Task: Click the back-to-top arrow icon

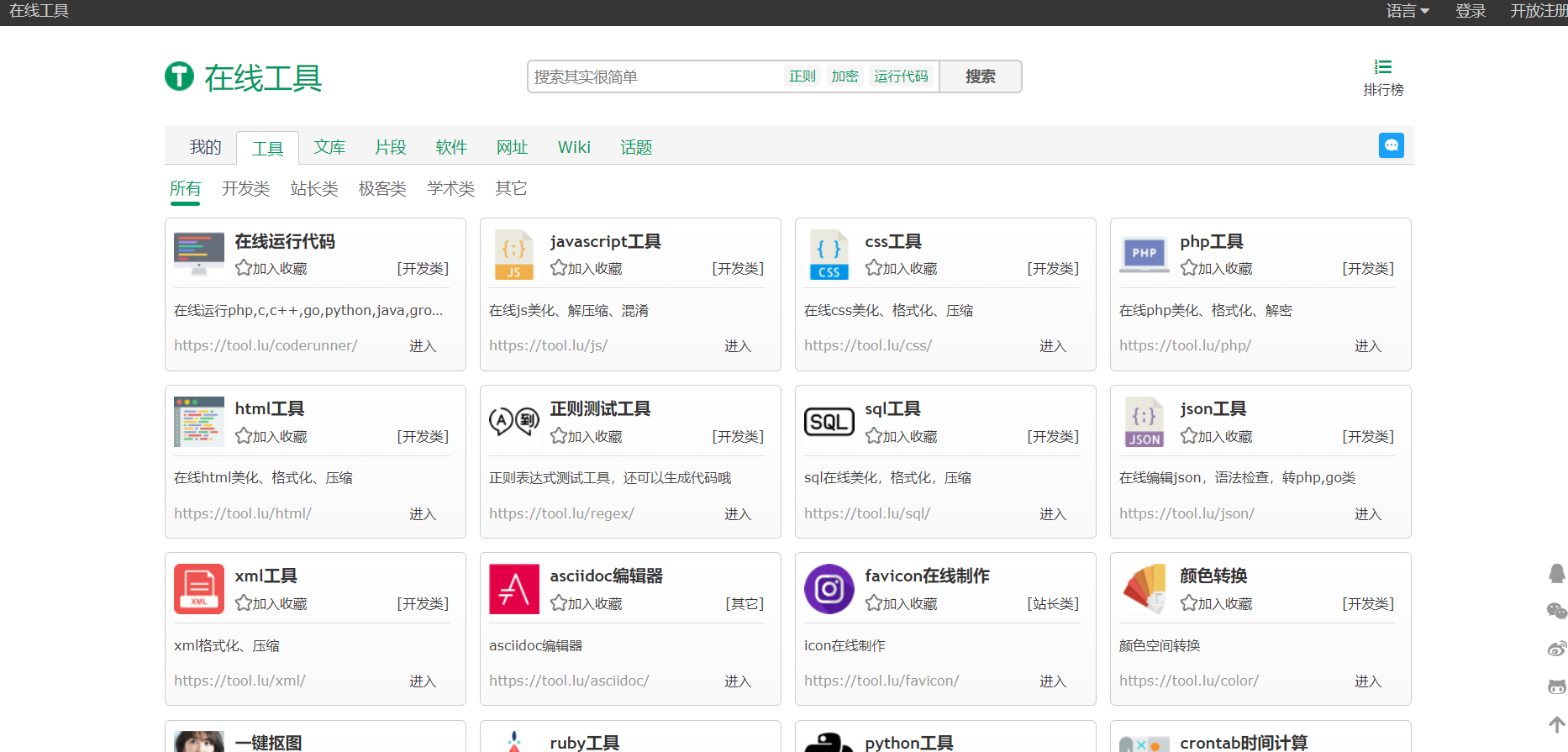Action: pos(1557,724)
